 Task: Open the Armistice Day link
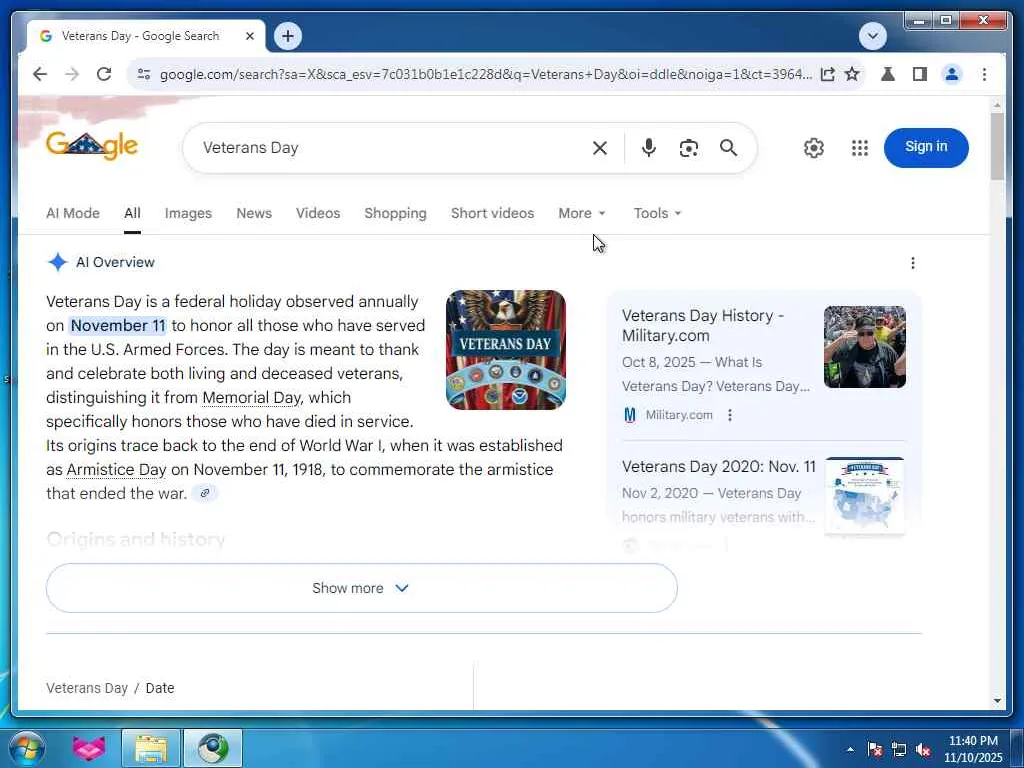[x=116, y=470]
